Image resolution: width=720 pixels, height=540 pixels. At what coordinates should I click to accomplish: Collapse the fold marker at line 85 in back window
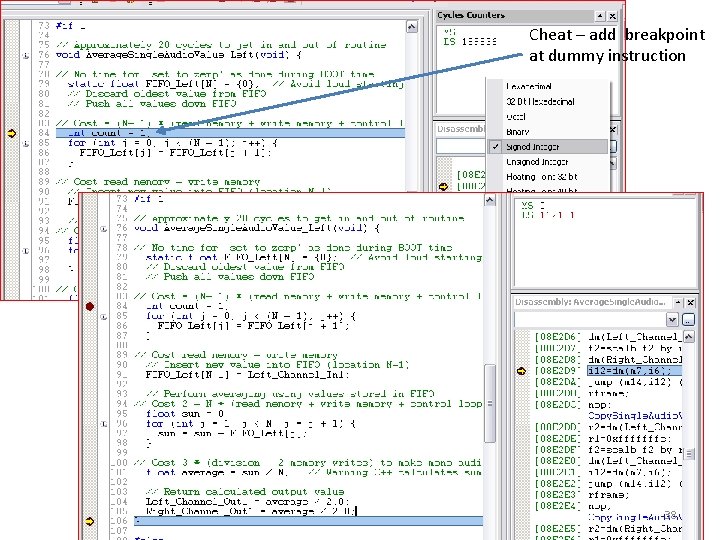click(26, 144)
